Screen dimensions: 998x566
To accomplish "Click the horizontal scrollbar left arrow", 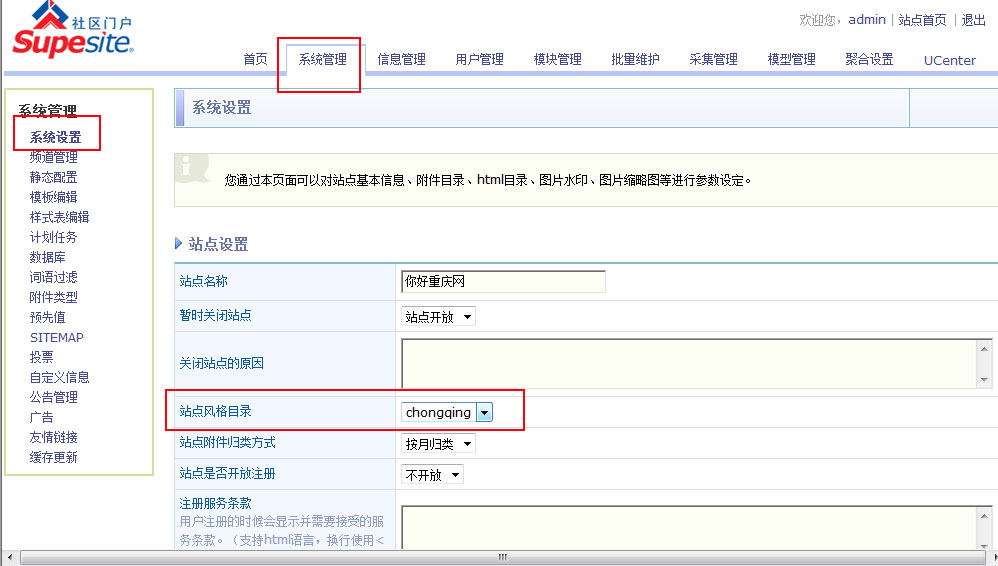I will click(10, 558).
